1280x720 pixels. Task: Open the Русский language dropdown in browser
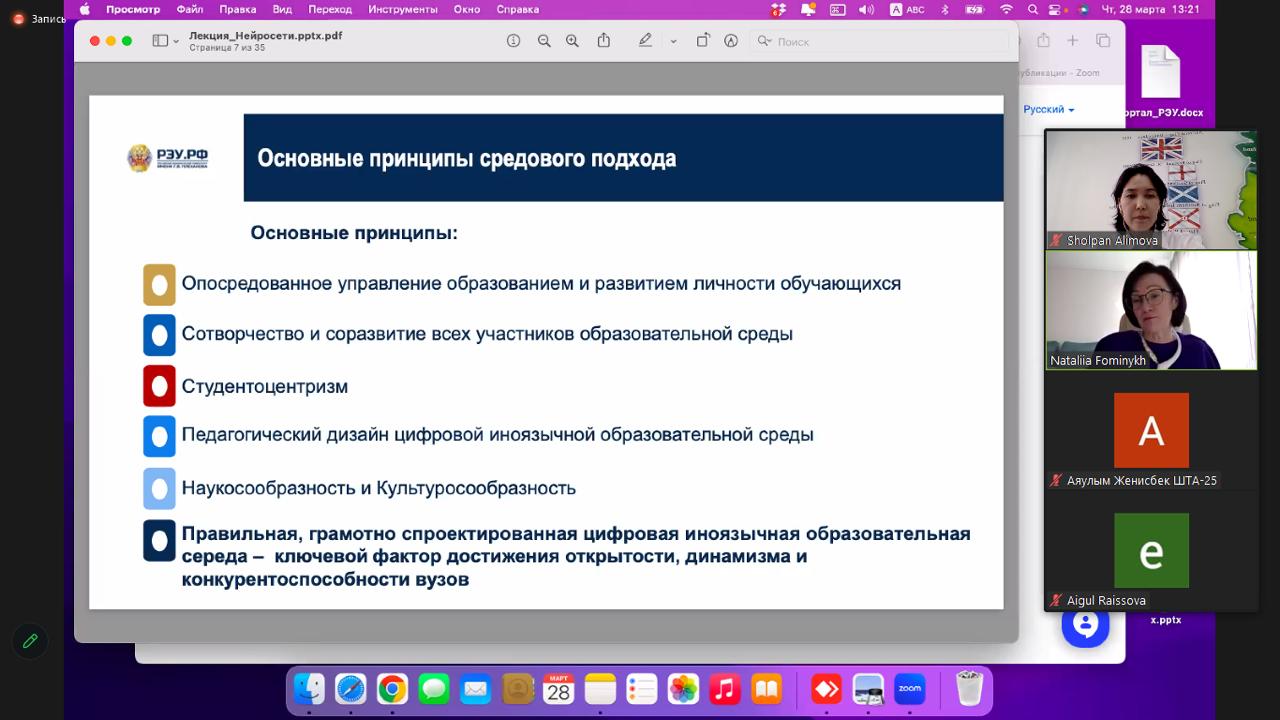1048,109
